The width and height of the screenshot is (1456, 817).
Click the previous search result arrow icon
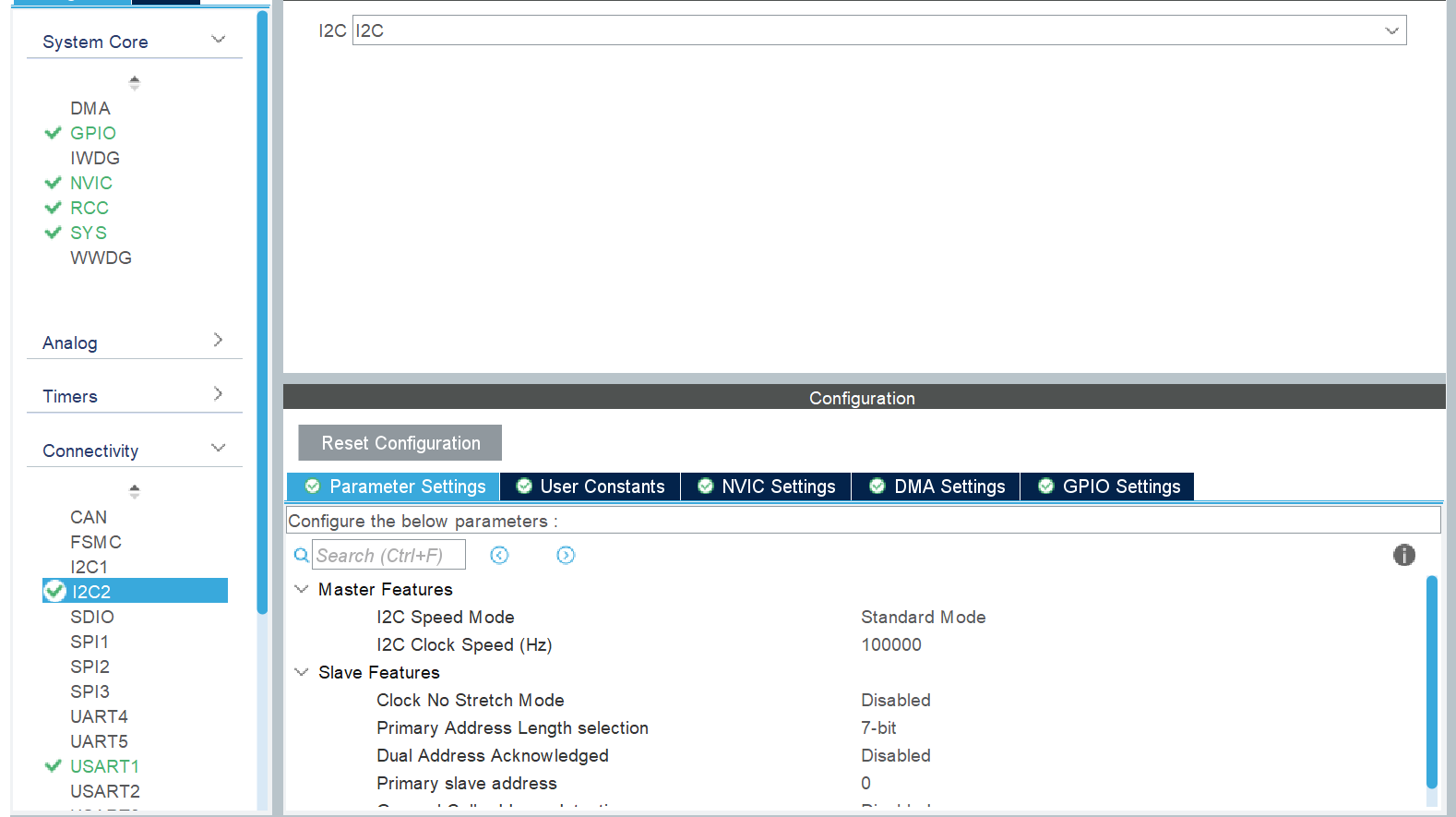point(499,555)
